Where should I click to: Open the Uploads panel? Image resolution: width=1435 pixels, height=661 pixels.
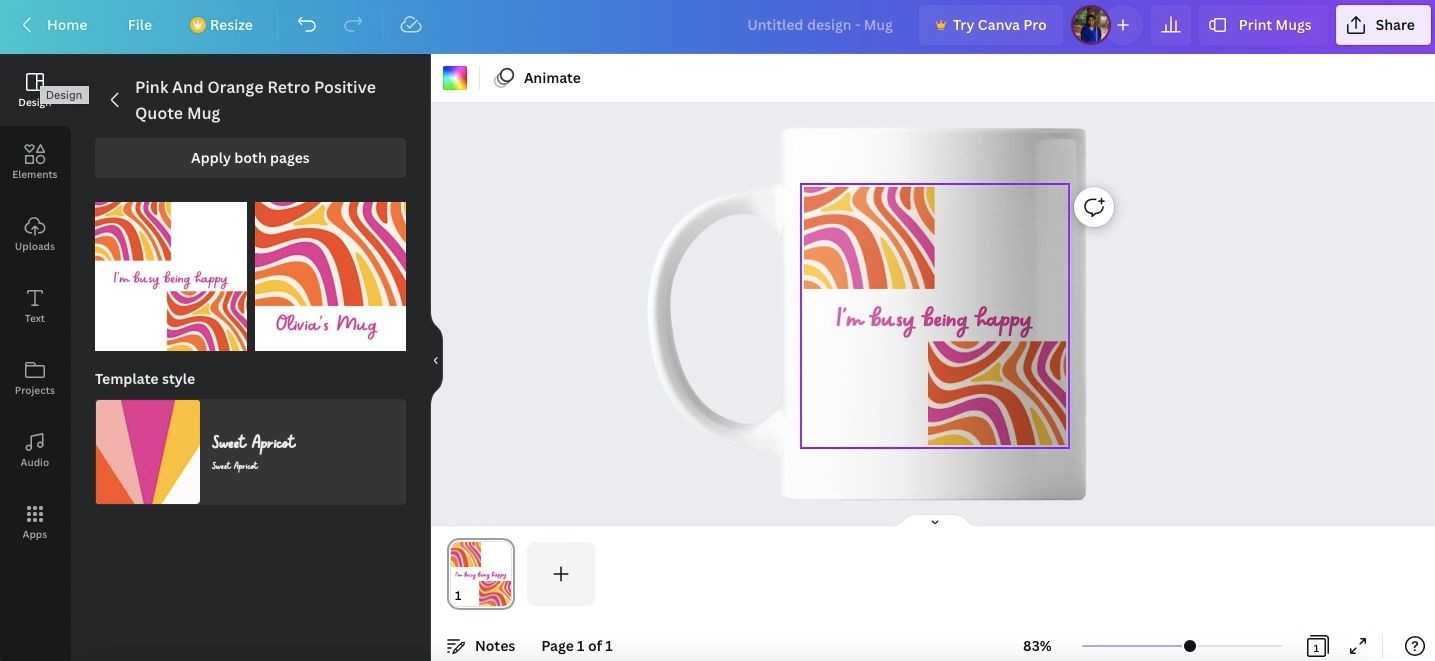[x=35, y=233]
